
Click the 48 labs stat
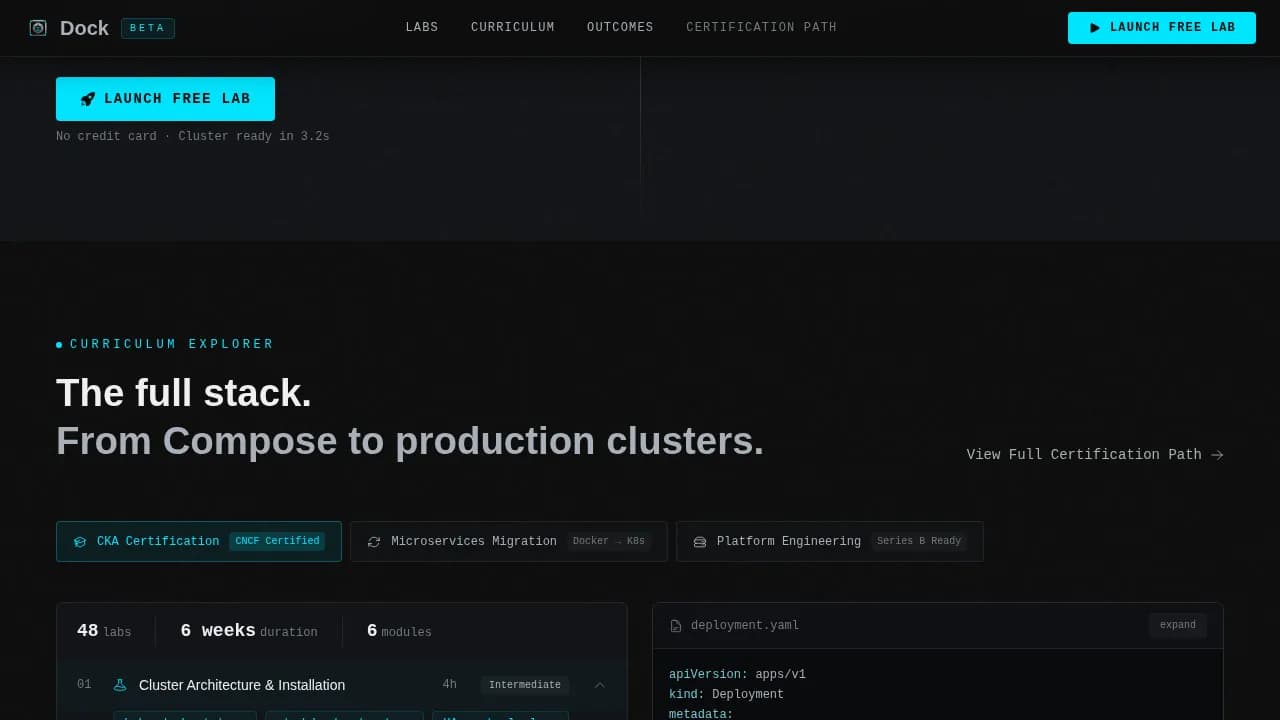point(104,631)
